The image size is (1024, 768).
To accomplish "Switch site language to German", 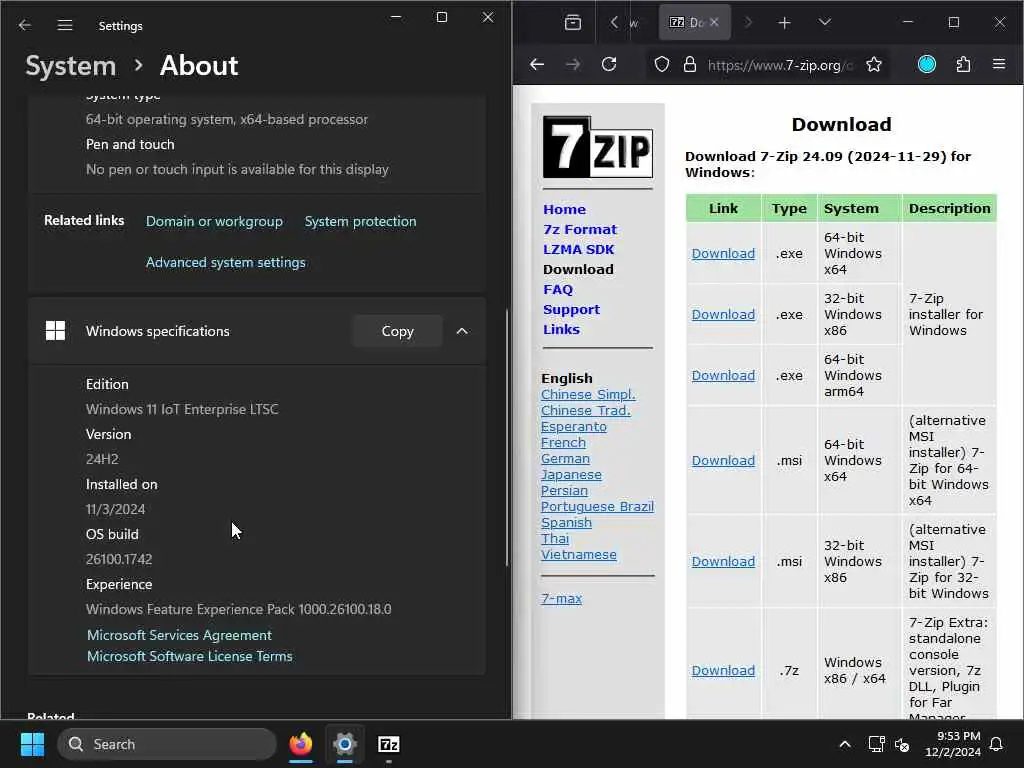I will click(x=565, y=458).
